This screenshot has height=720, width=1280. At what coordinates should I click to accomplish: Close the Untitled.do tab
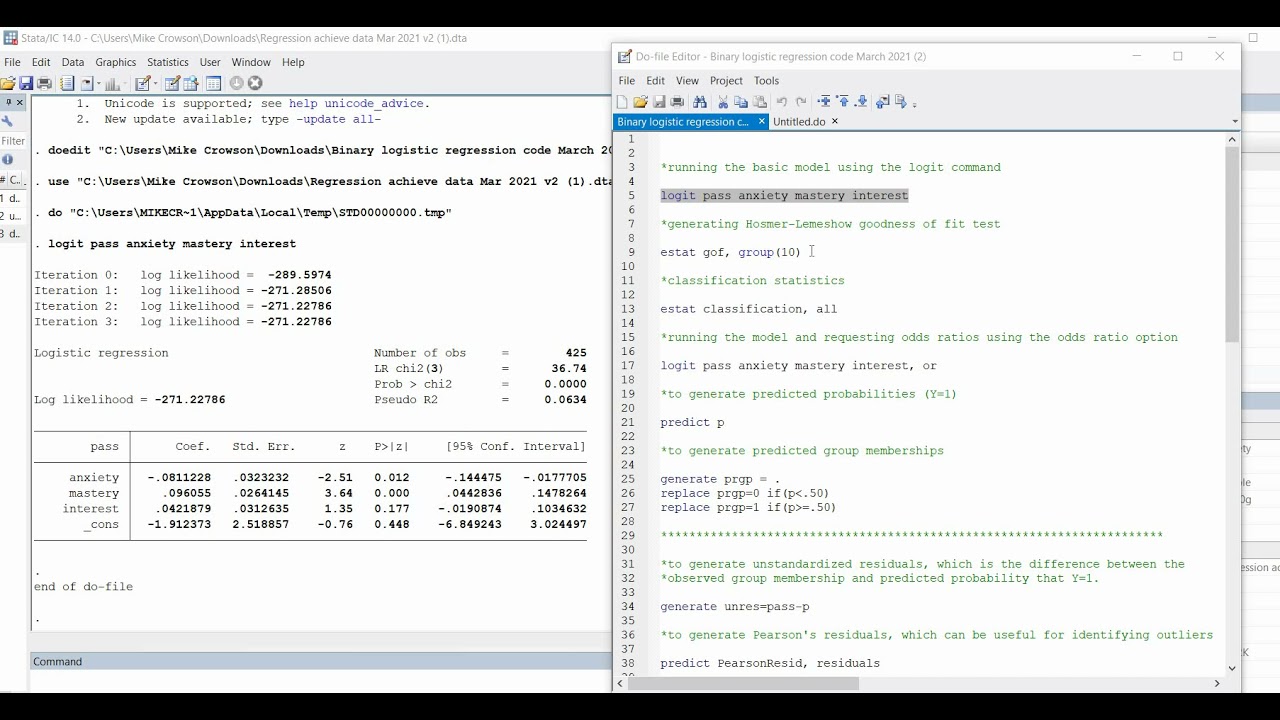coord(835,121)
